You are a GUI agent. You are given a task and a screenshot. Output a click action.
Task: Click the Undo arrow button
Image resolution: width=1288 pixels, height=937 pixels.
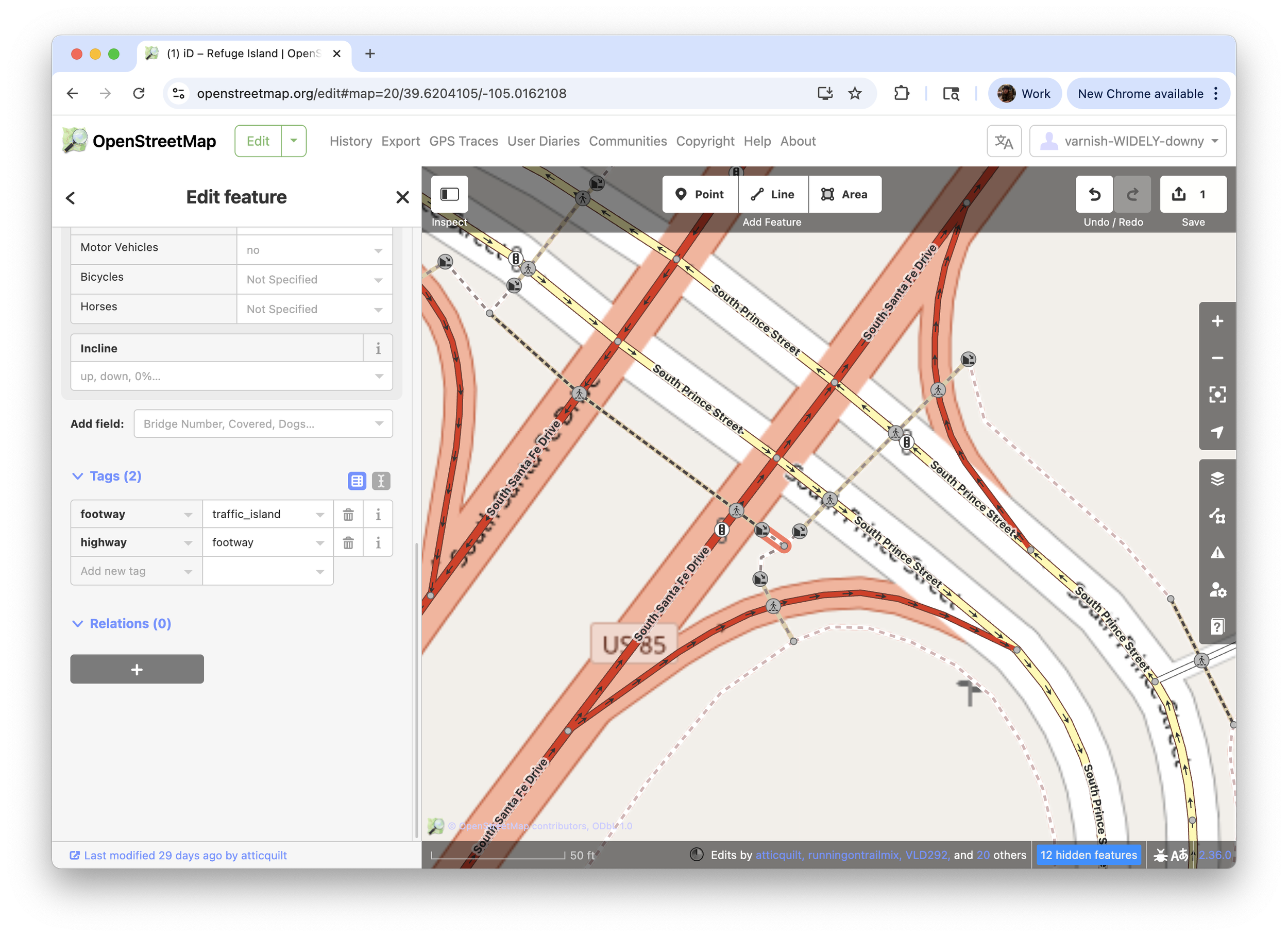pos(1094,194)
